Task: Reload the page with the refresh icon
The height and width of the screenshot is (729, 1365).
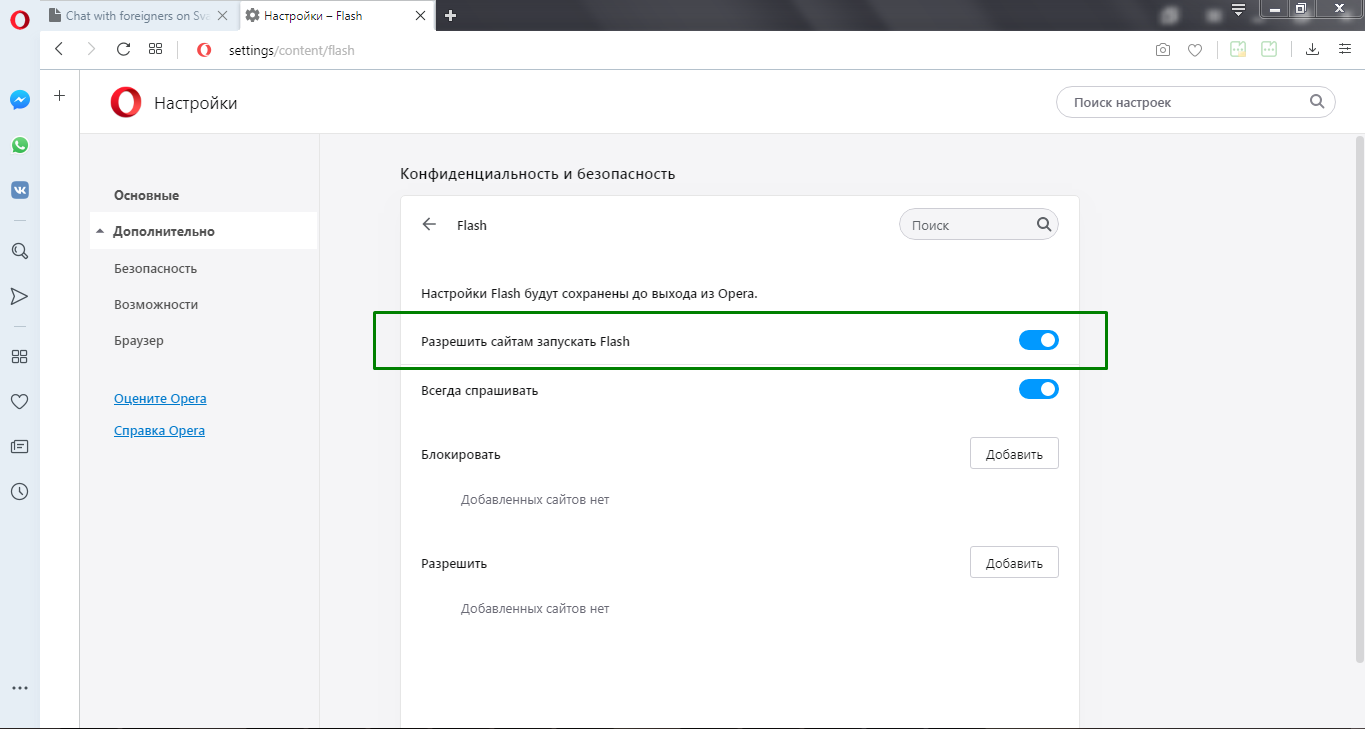Action: click(x=123, y=49)
